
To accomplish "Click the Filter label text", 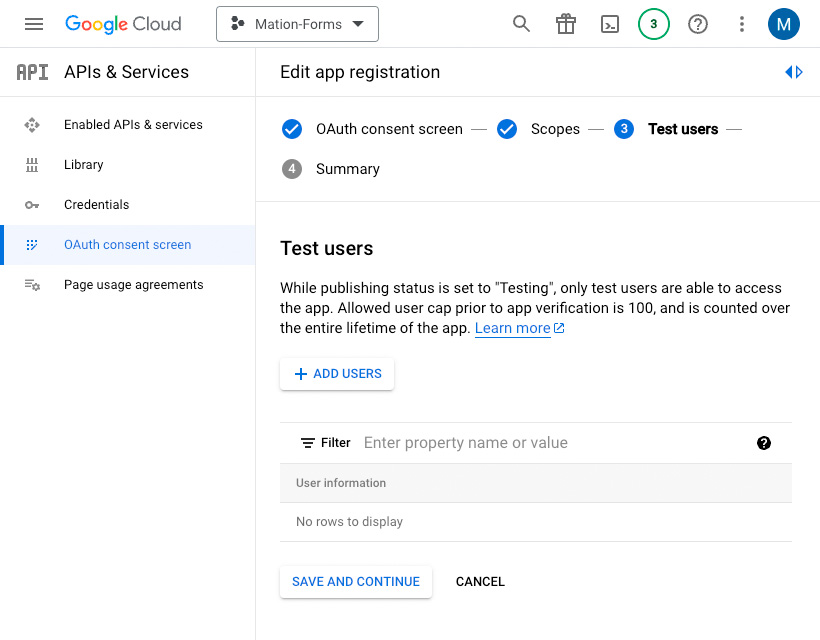I will coord(336,443).
